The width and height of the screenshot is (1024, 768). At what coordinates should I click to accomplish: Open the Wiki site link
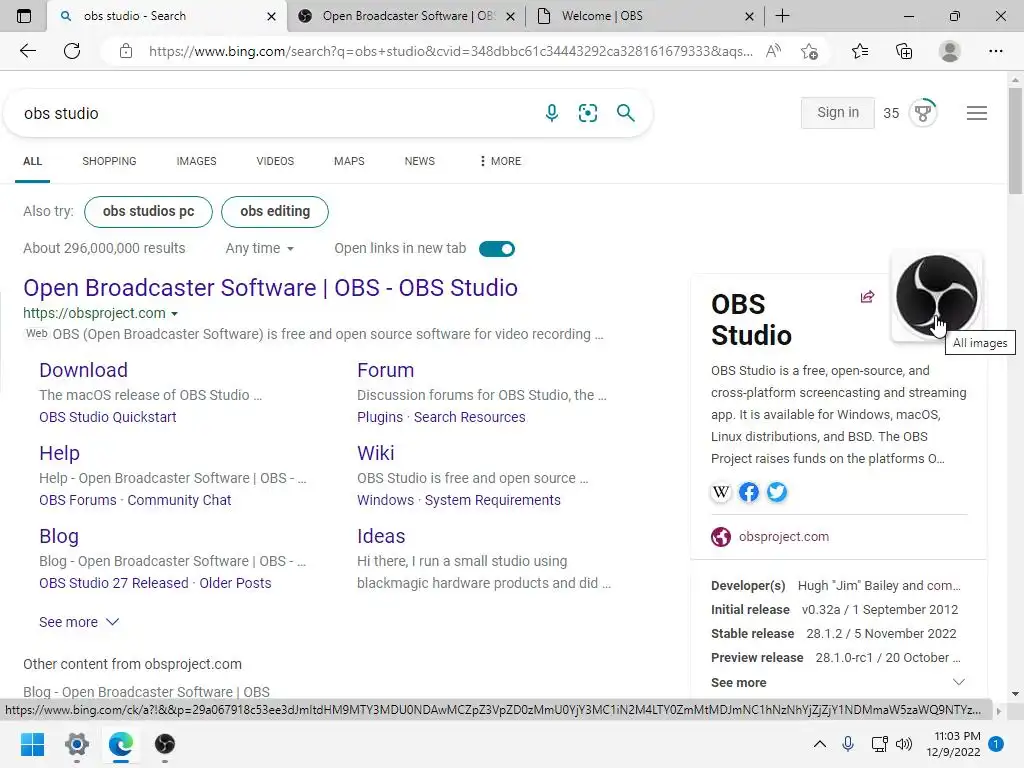pyautogui.click(x=376, y=453)
